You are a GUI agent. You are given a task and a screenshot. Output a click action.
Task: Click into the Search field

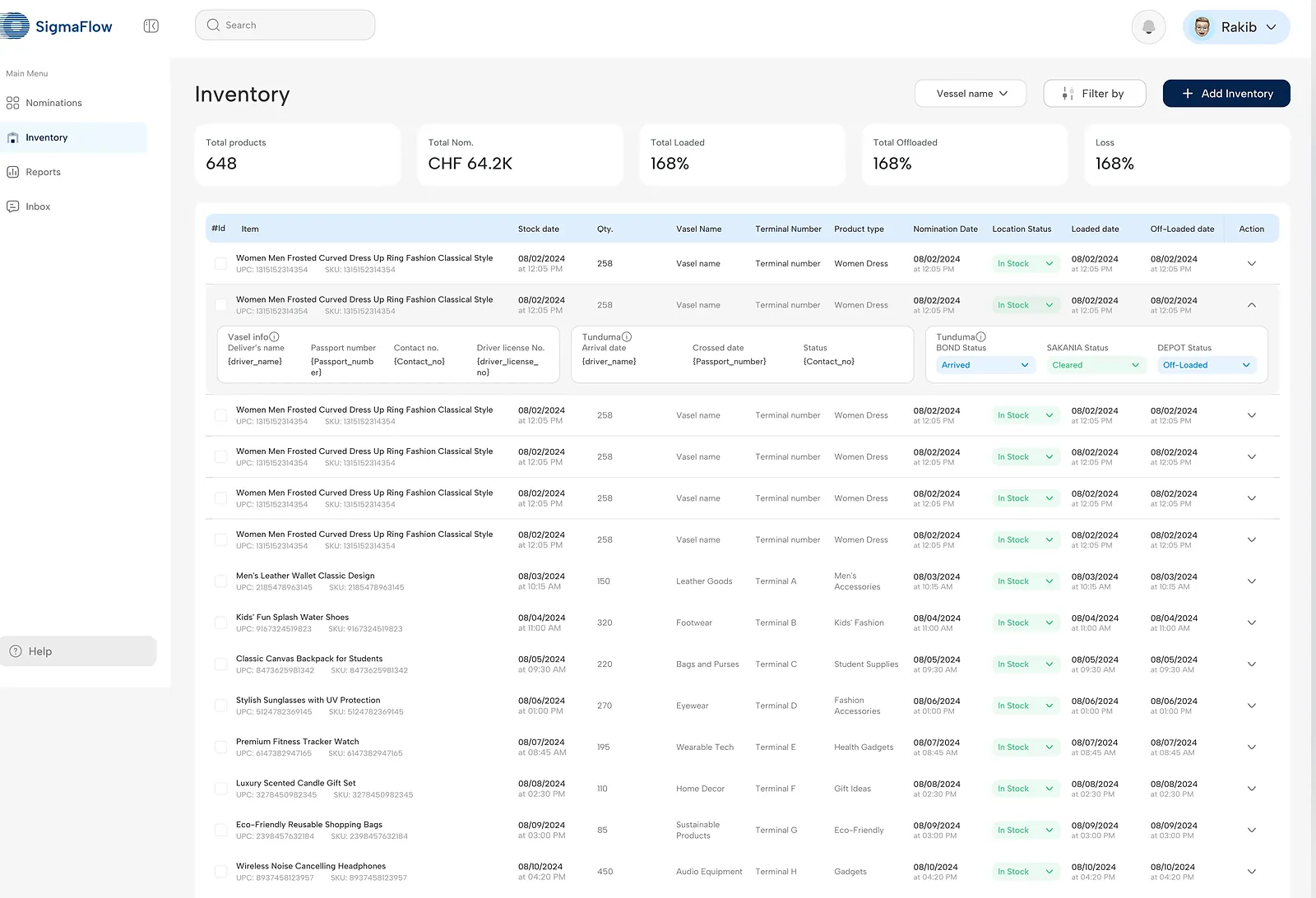point(285,25)
